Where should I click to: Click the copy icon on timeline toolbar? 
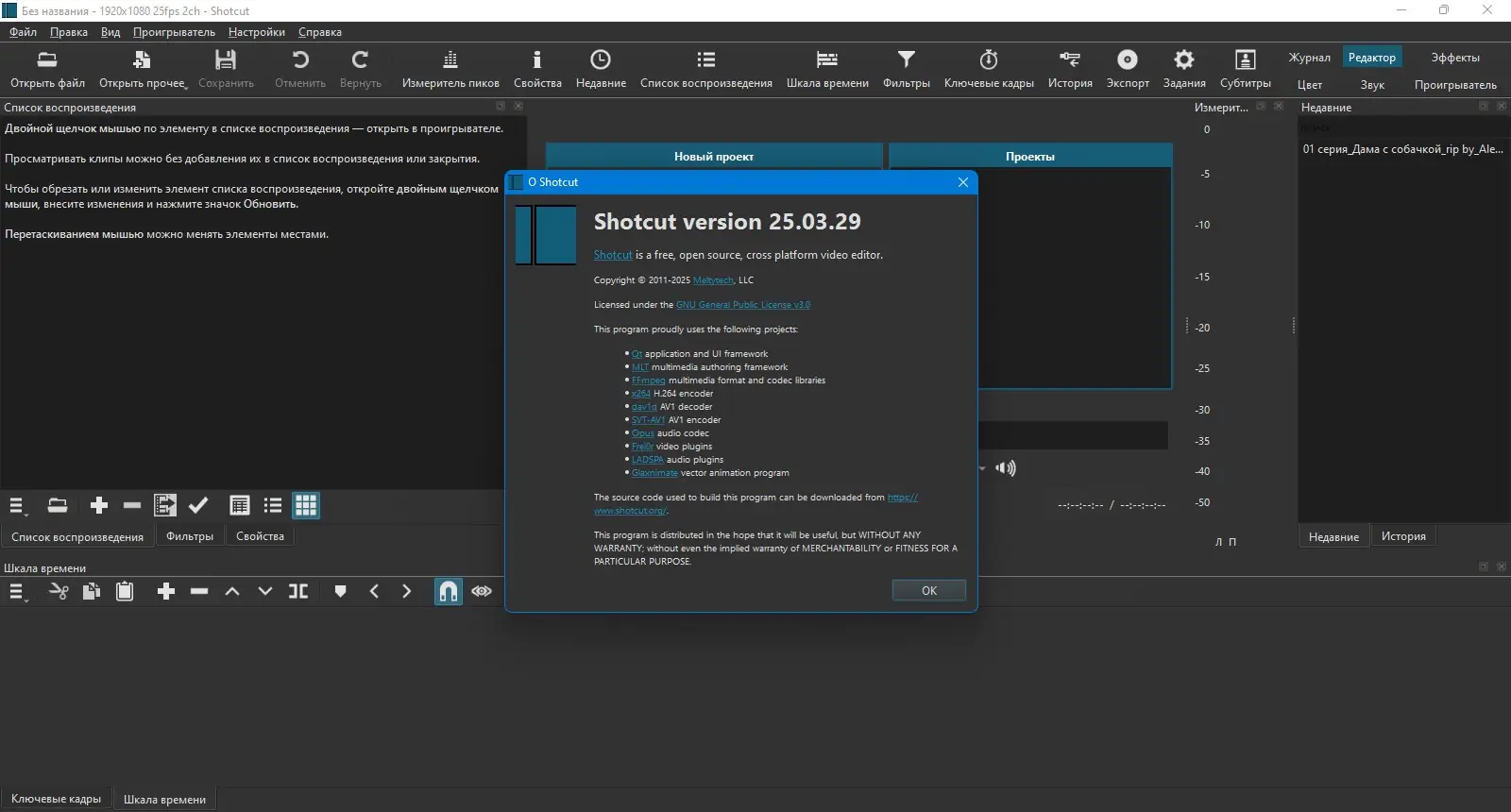[x=92, y=591]
